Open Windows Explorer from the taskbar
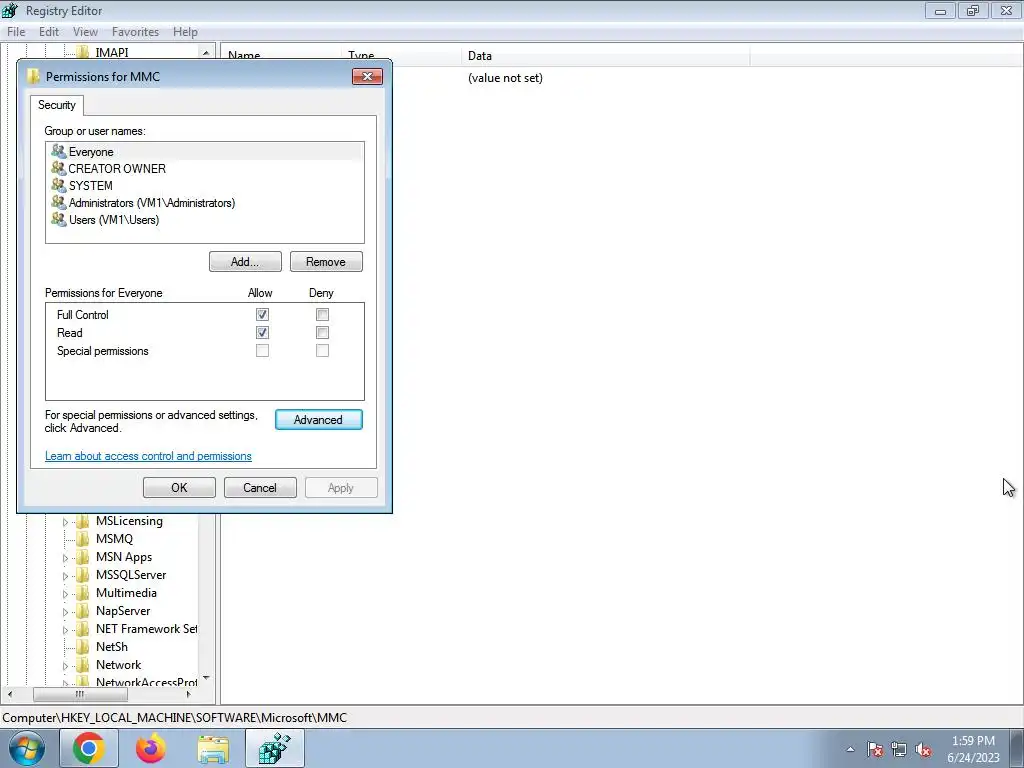The width and height of the screenshot is (1024, 768). pos(213,749)
